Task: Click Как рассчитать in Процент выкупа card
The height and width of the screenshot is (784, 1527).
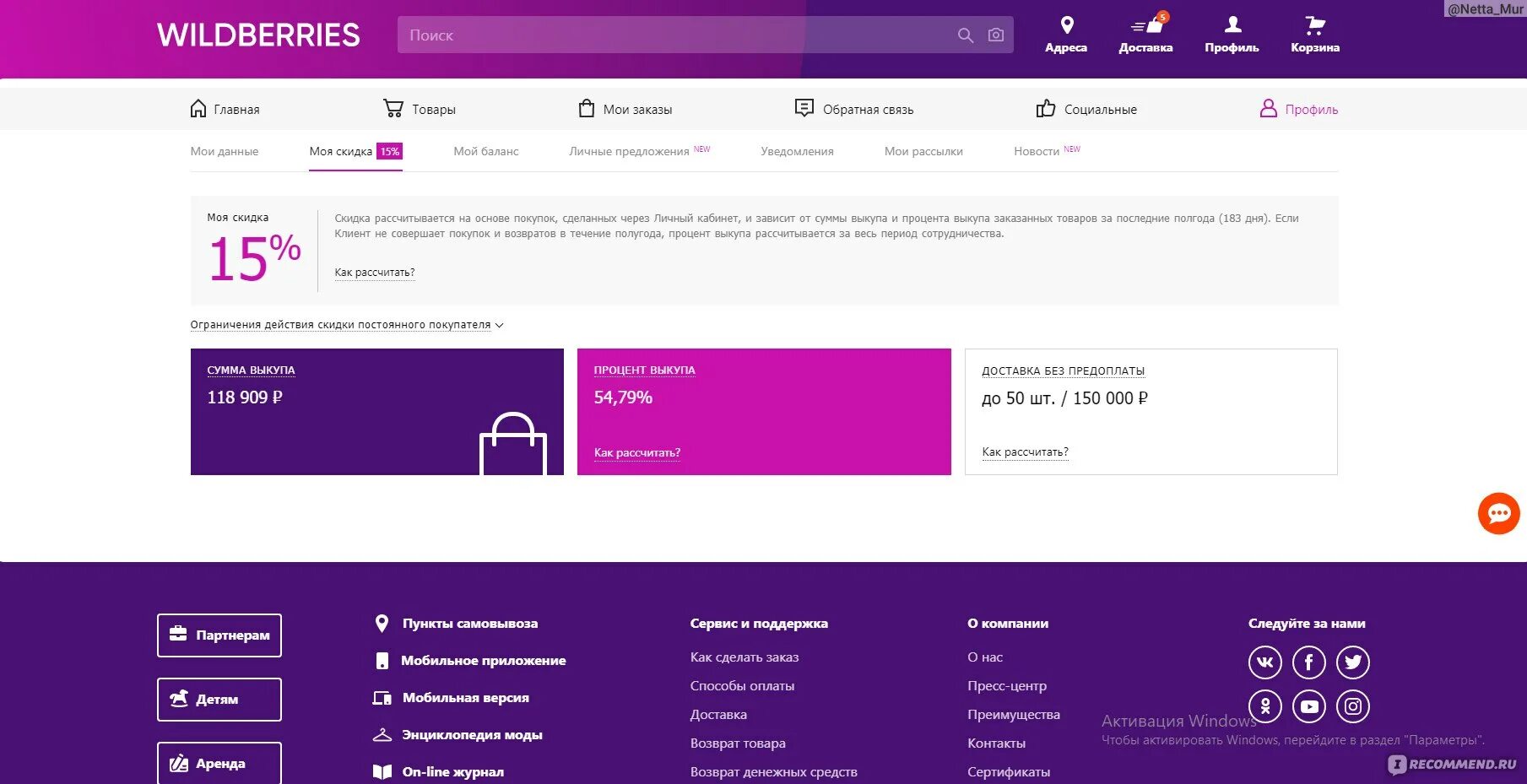Action: (637, 453)
